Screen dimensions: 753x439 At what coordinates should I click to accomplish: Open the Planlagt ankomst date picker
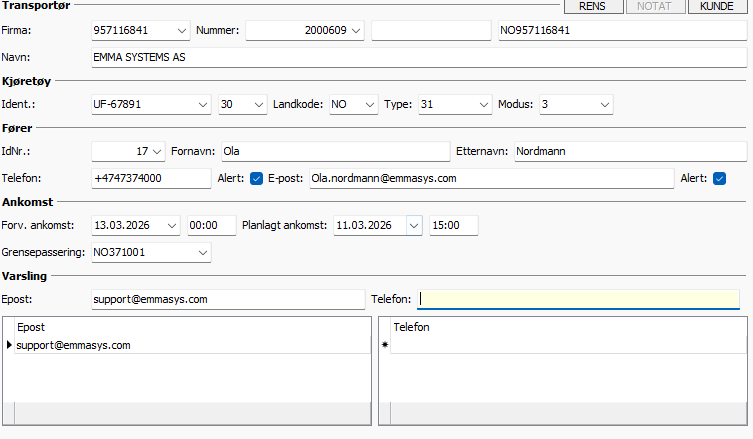pos(414,226)
